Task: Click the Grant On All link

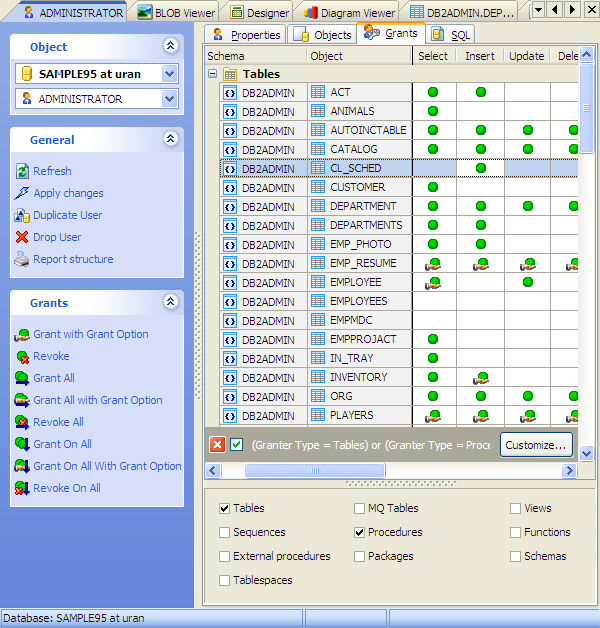Action: pyautogui.click(x=62, y=444)
